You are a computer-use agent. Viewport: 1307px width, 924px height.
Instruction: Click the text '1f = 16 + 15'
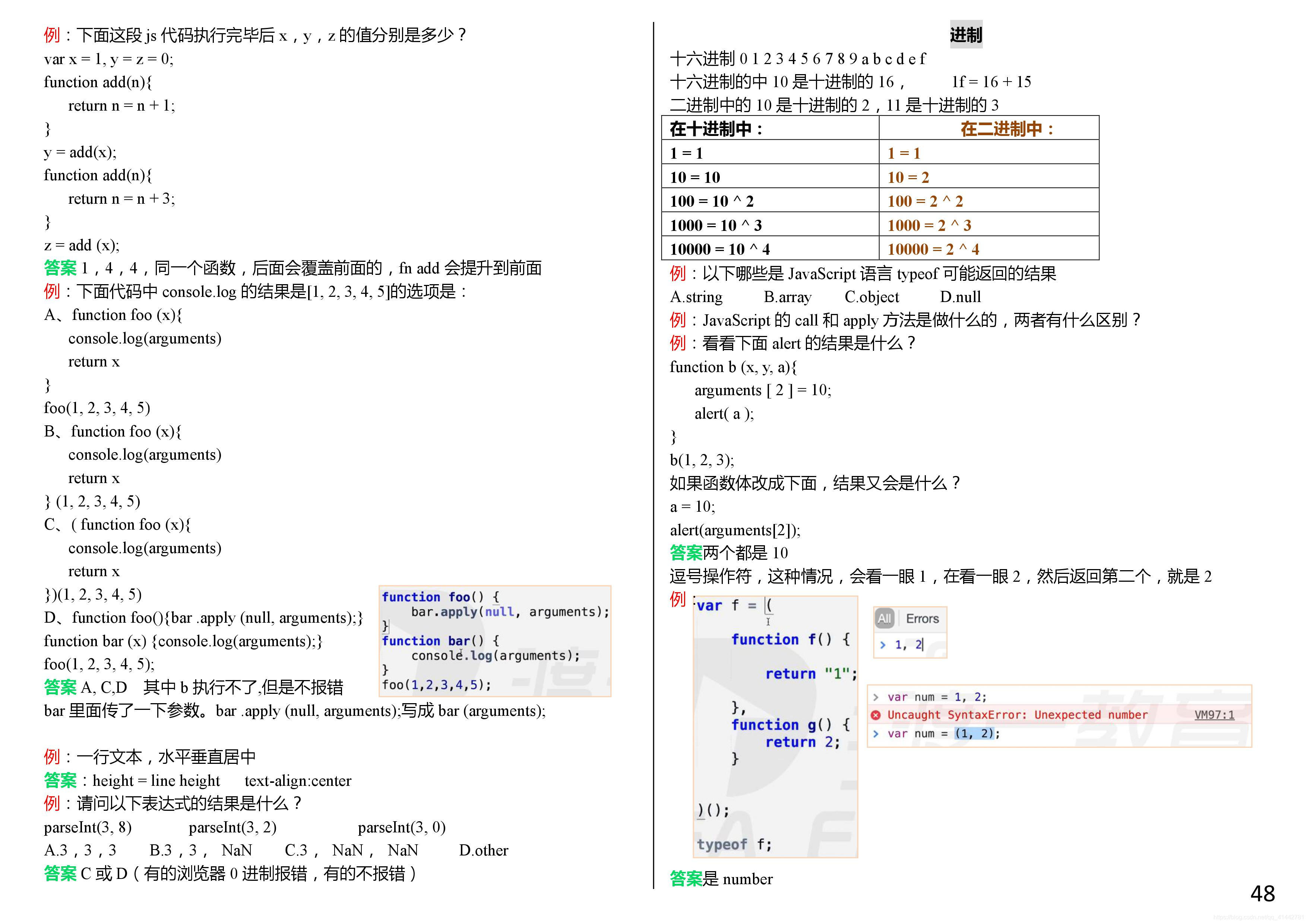click(x=991, y=82)
